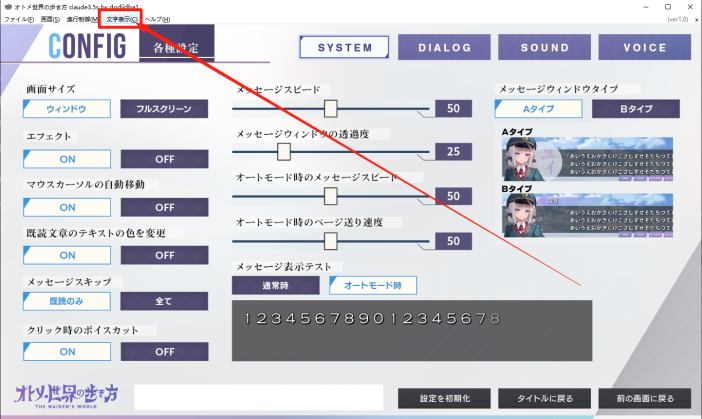The width and height of the screenshot is (702, 419).
Task: Turn マウスカーソルの自動移動 OFF
Action: point(164,207)
